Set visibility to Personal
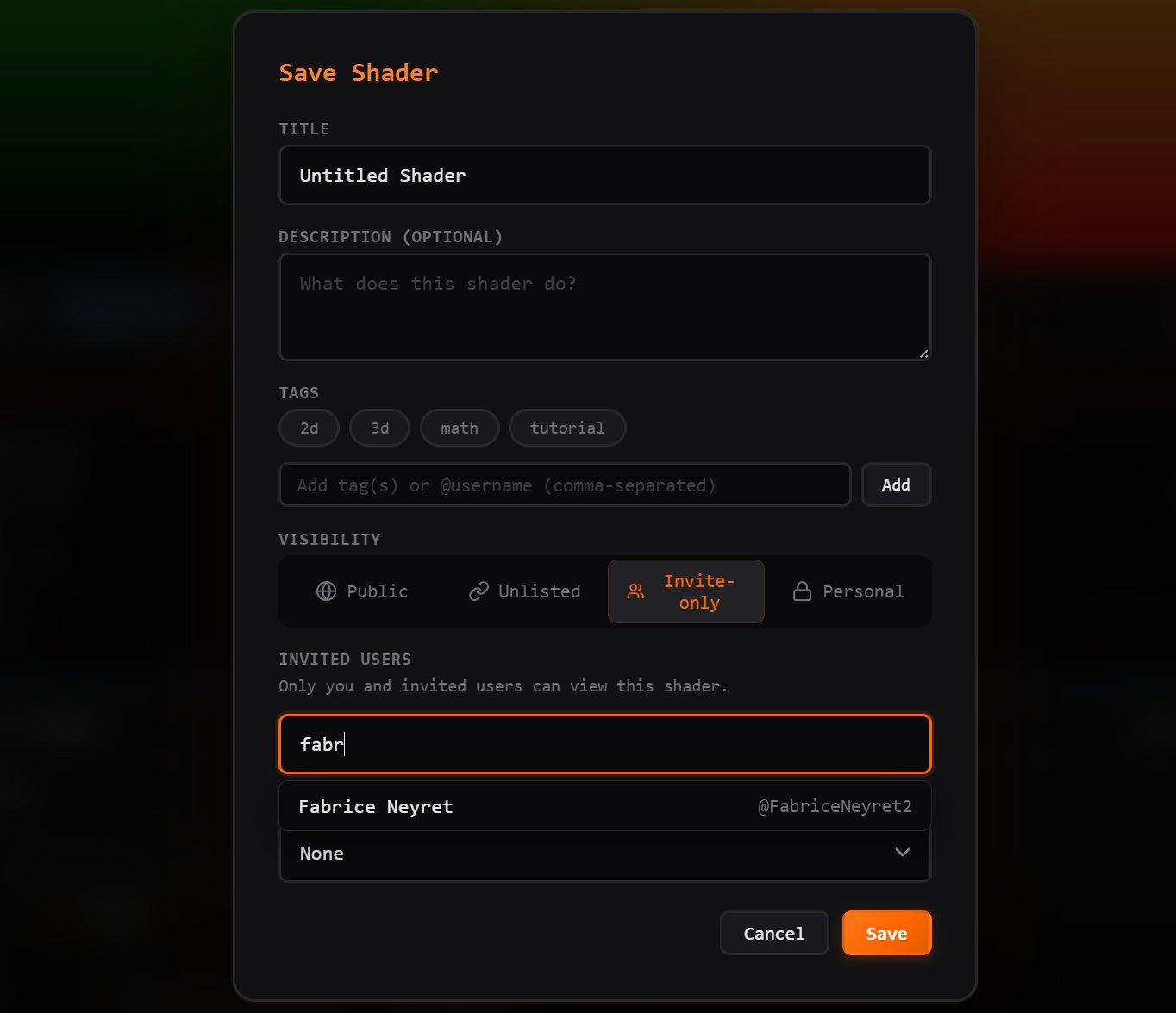 [x=862, y=591]
